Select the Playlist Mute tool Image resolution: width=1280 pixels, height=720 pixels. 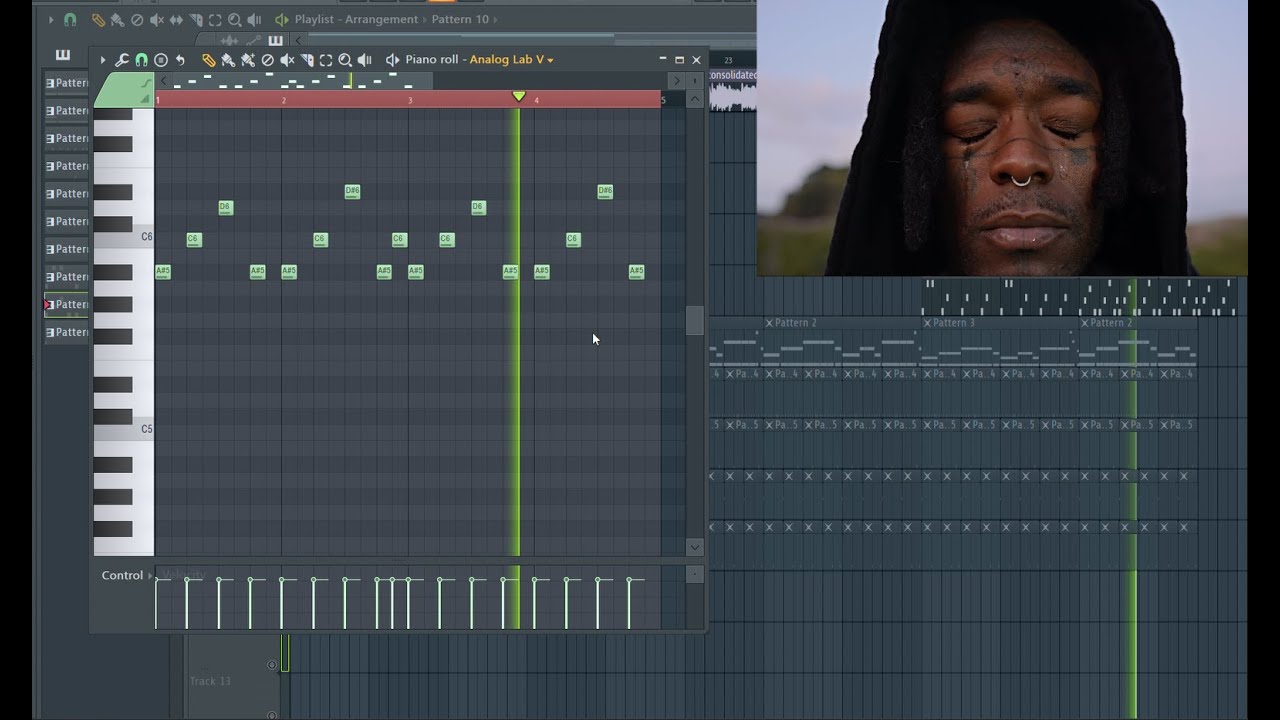coord(157,19)
